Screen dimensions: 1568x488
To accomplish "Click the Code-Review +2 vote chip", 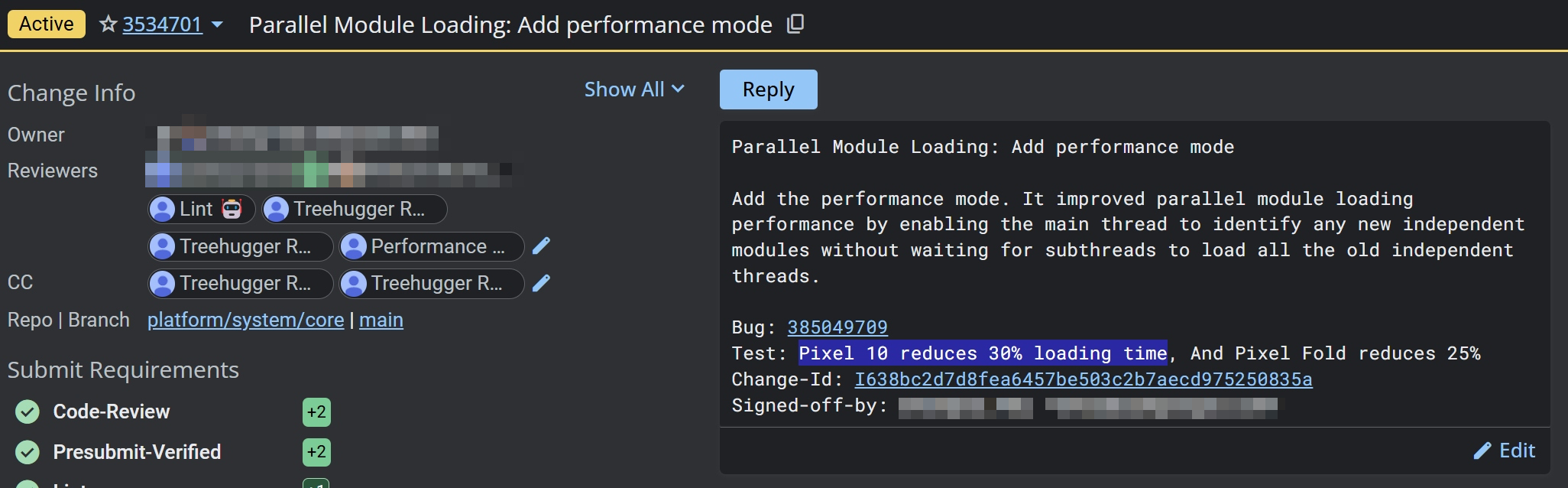I will [316, 412].
